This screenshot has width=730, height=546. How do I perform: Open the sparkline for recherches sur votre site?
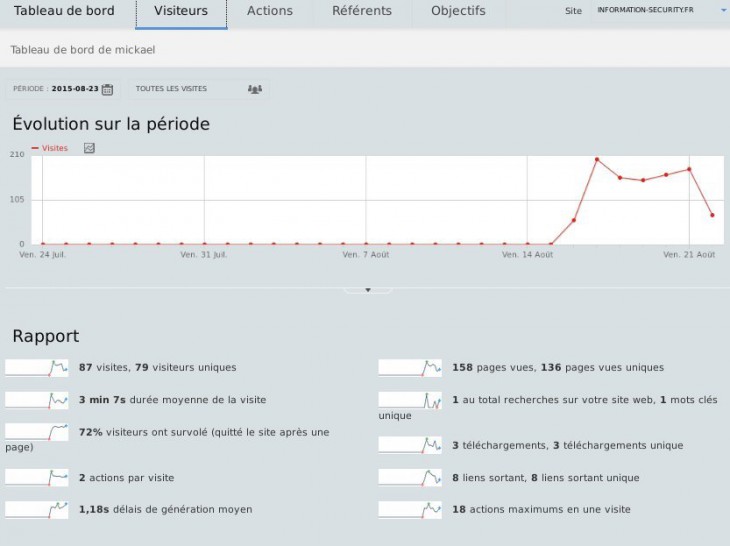point(410,400)
